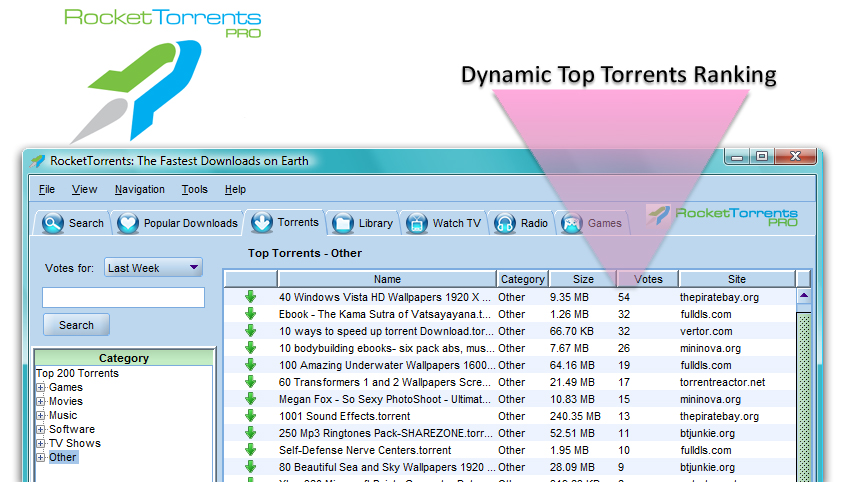Select the Movies category label
This screenshot has width=846, height=482.
pyautogui.click(x=66, y=402)
